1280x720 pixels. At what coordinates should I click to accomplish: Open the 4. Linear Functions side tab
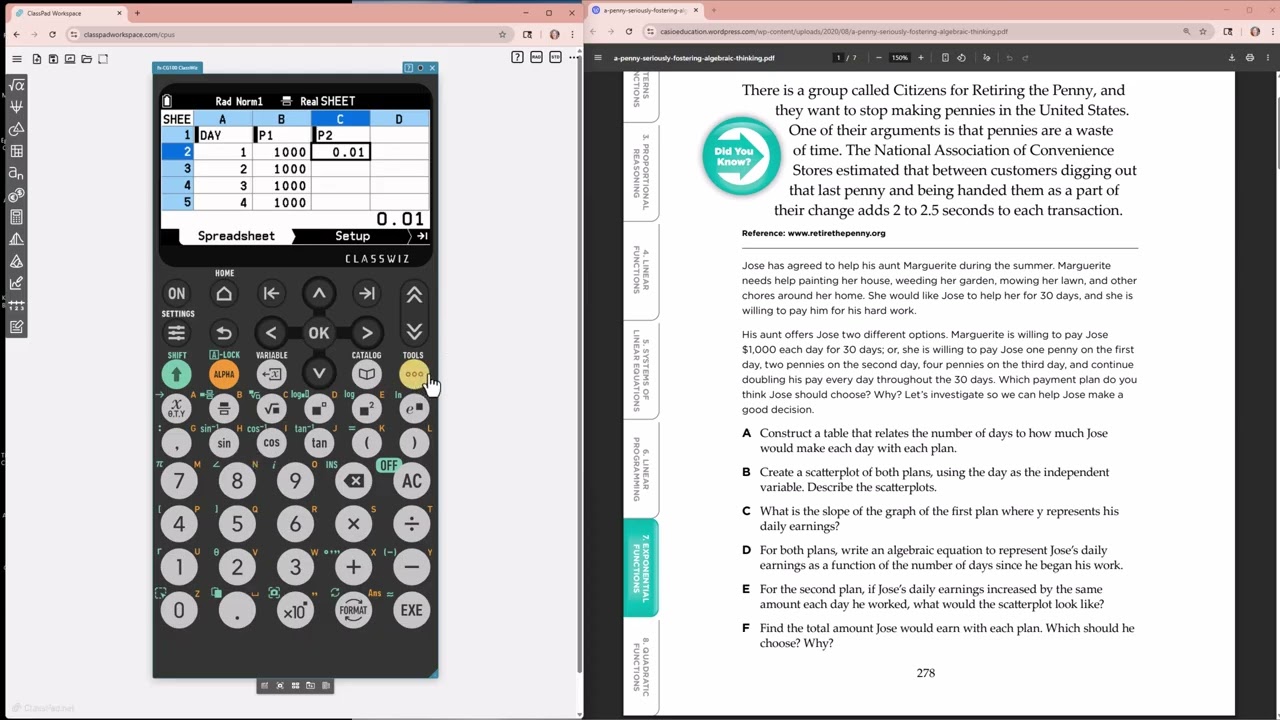point(641,271)
